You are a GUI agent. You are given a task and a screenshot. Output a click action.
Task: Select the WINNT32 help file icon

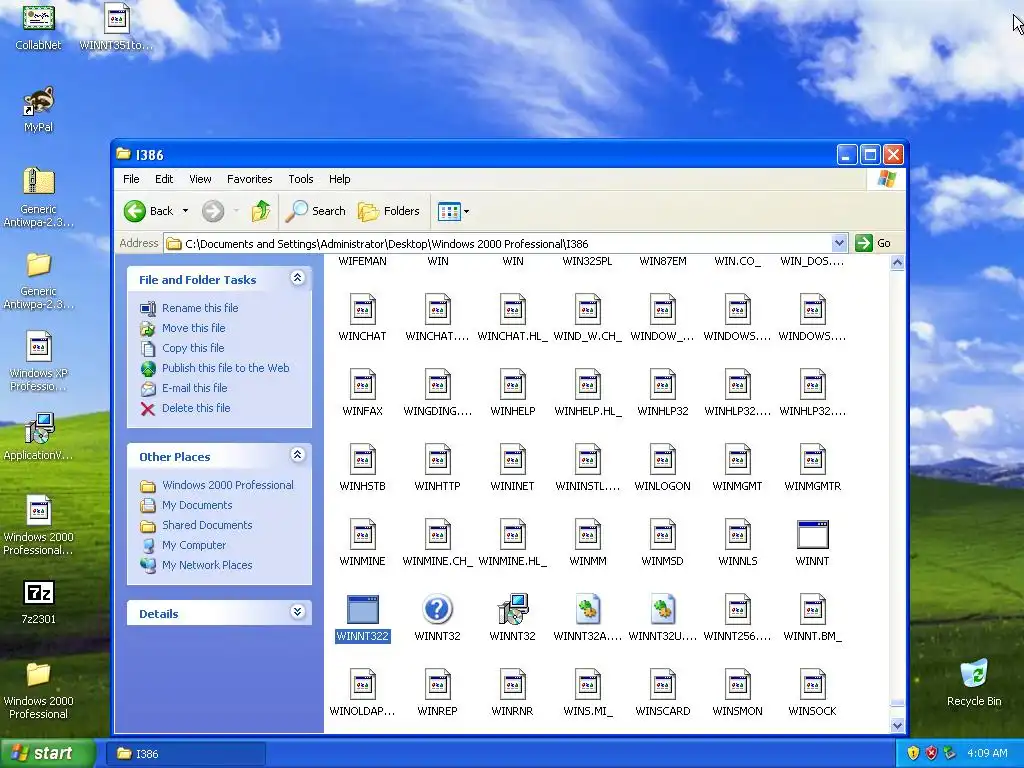point(438,609)
